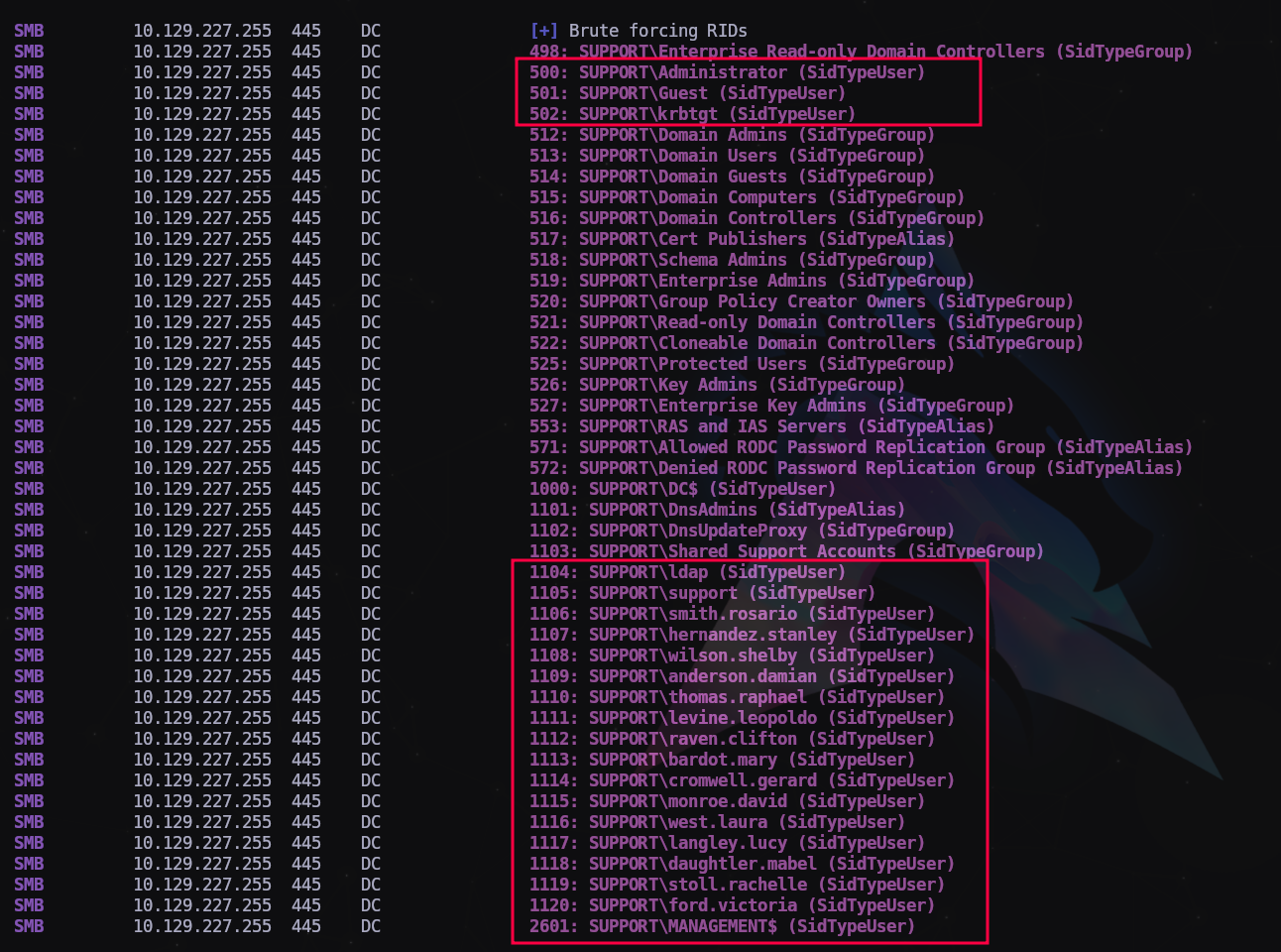Select the Denied RODC Password Replication Group
1281x952 pixels.
click(855, 468)
